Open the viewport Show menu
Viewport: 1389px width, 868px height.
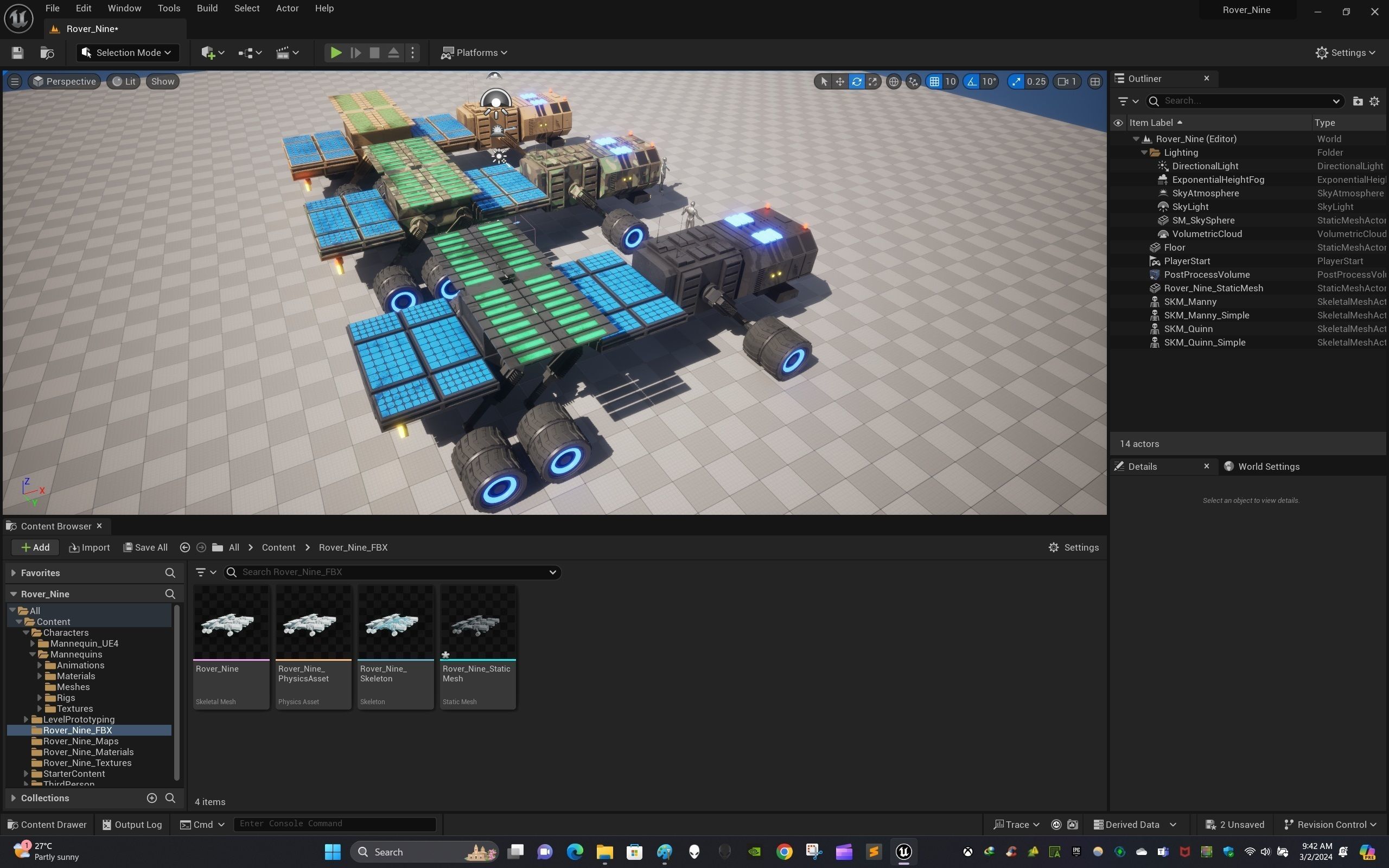(x=162, y=81)
